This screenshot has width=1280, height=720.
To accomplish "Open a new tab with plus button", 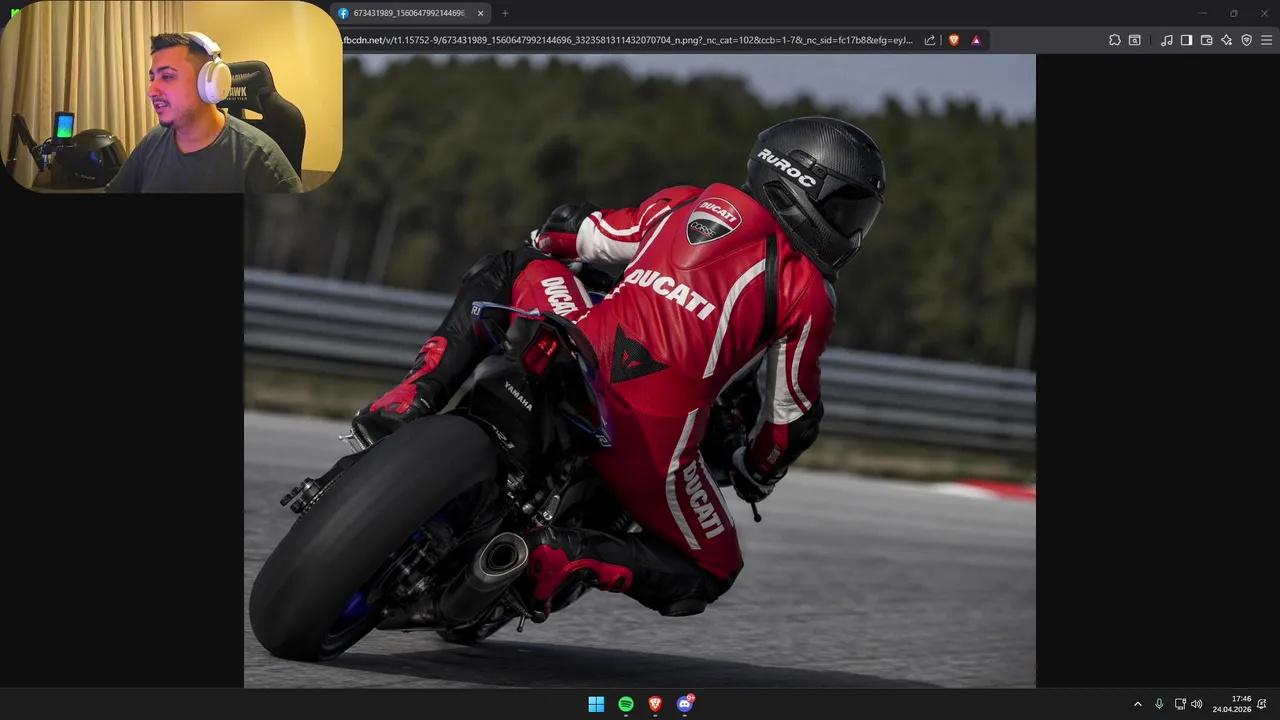I will 505,13.
